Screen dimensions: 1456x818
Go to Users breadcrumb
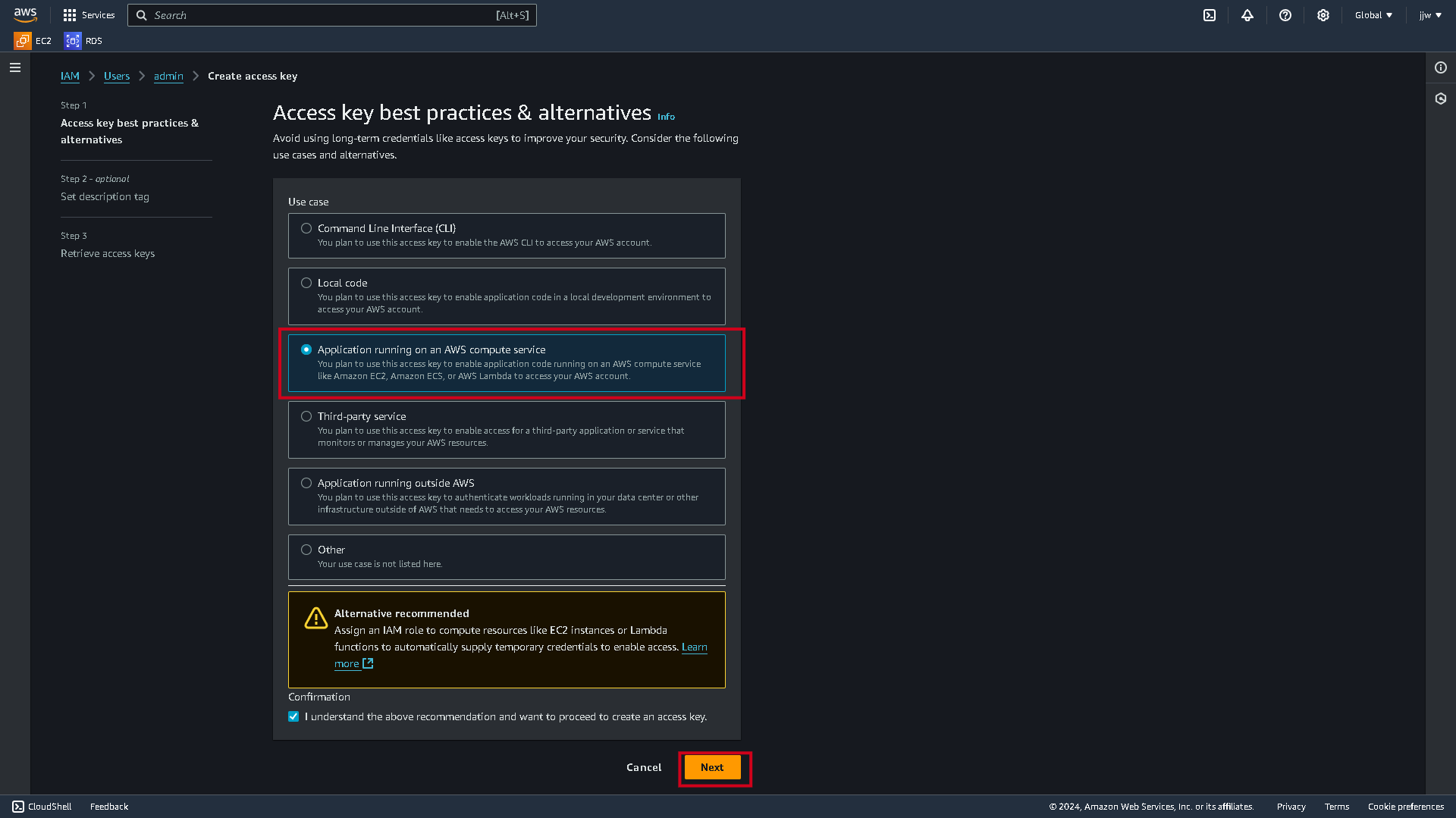coord(117,76)
